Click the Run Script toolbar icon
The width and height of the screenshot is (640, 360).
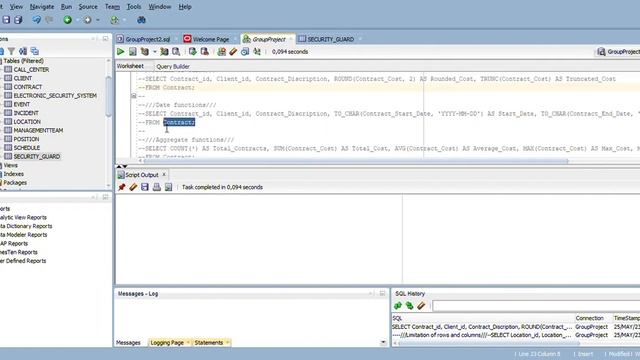click(x=133, y=51)
